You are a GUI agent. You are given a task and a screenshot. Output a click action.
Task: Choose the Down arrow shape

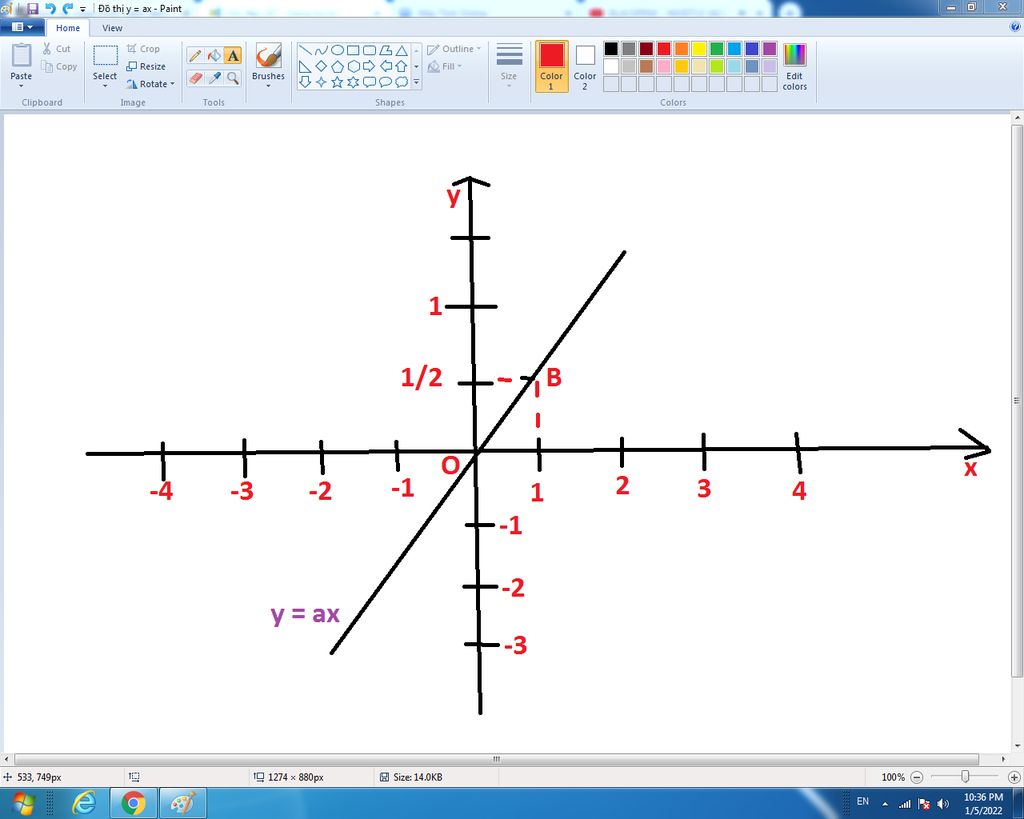(x=305, y=82)
